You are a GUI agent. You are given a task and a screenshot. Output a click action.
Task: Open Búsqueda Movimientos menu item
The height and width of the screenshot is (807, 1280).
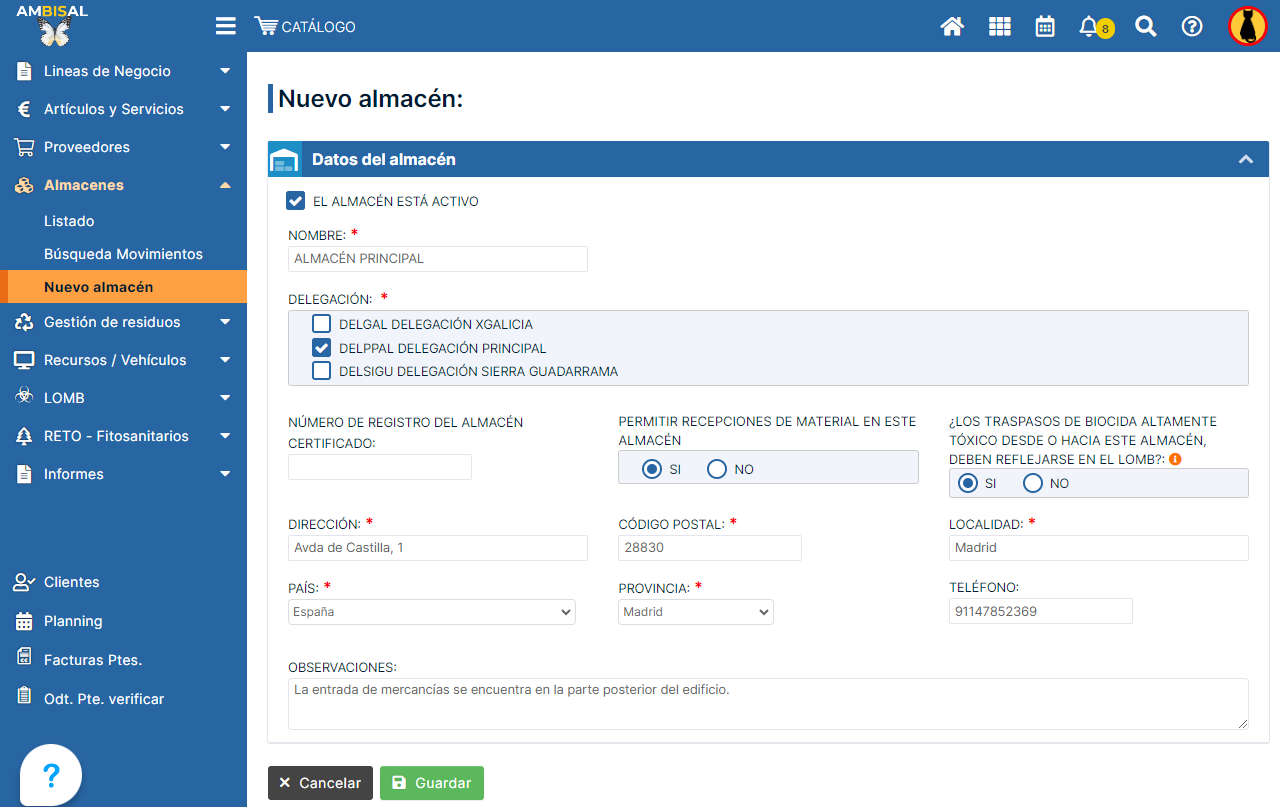(x=123, y=254)
